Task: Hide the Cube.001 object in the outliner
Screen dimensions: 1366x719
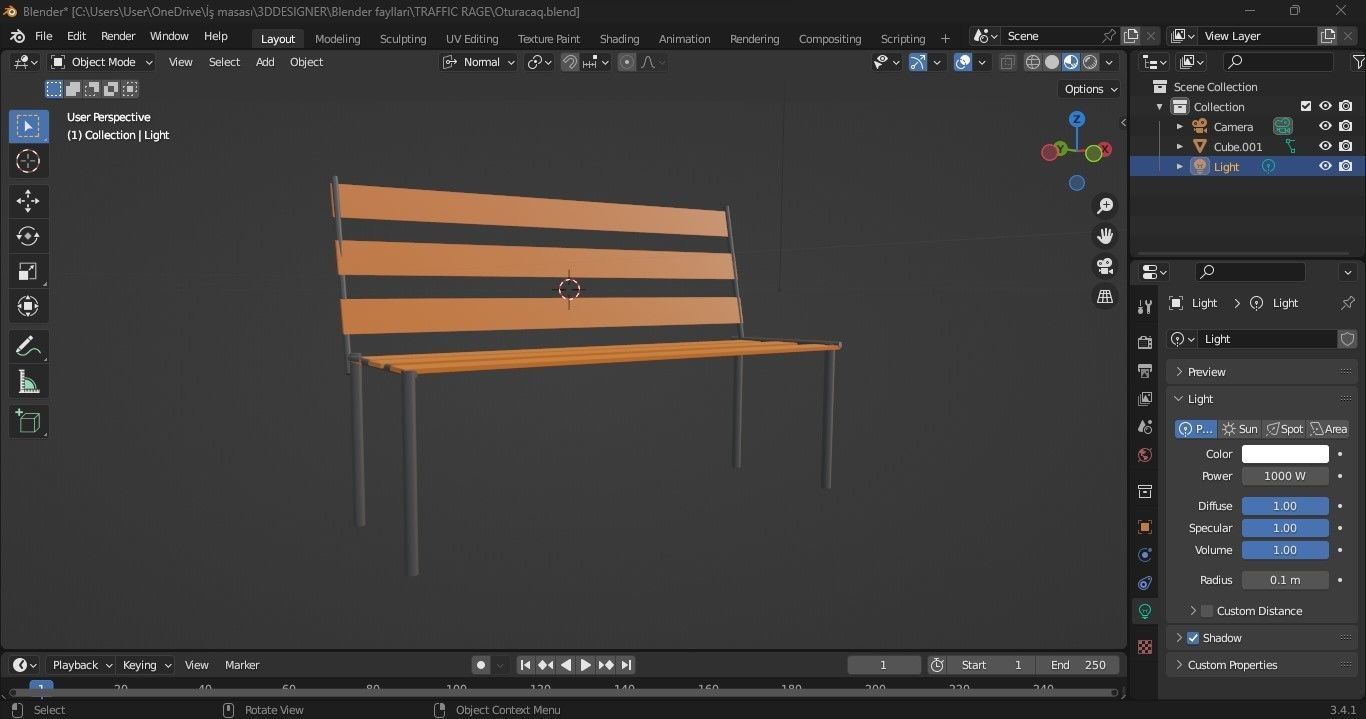Action: click(1326, 146)
